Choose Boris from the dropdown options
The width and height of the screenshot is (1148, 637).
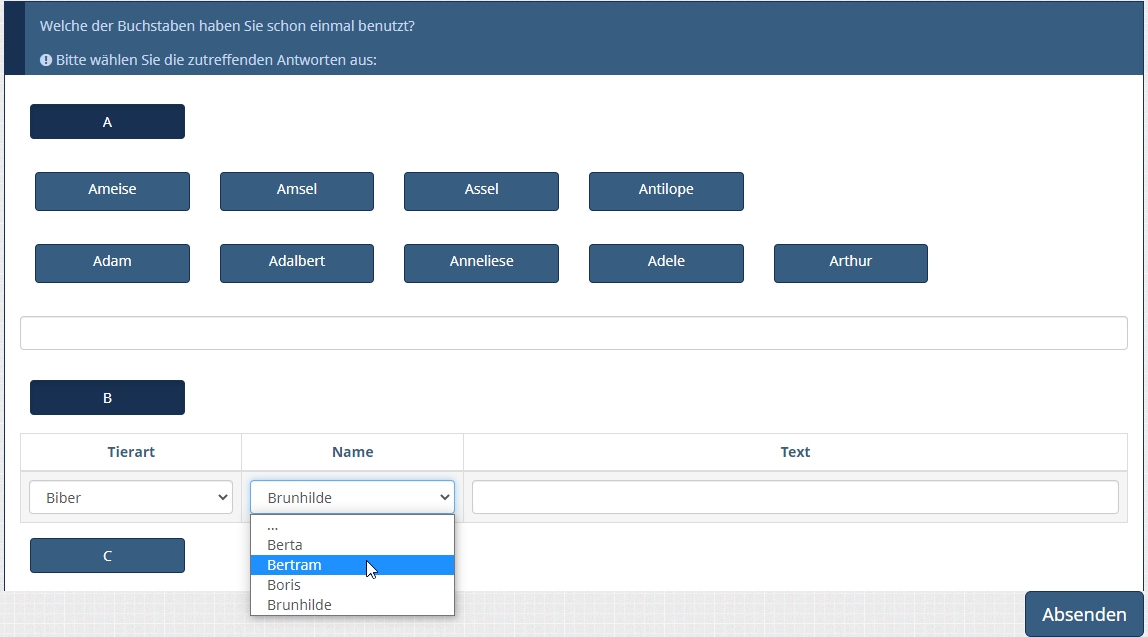click(x=284, y=585)
